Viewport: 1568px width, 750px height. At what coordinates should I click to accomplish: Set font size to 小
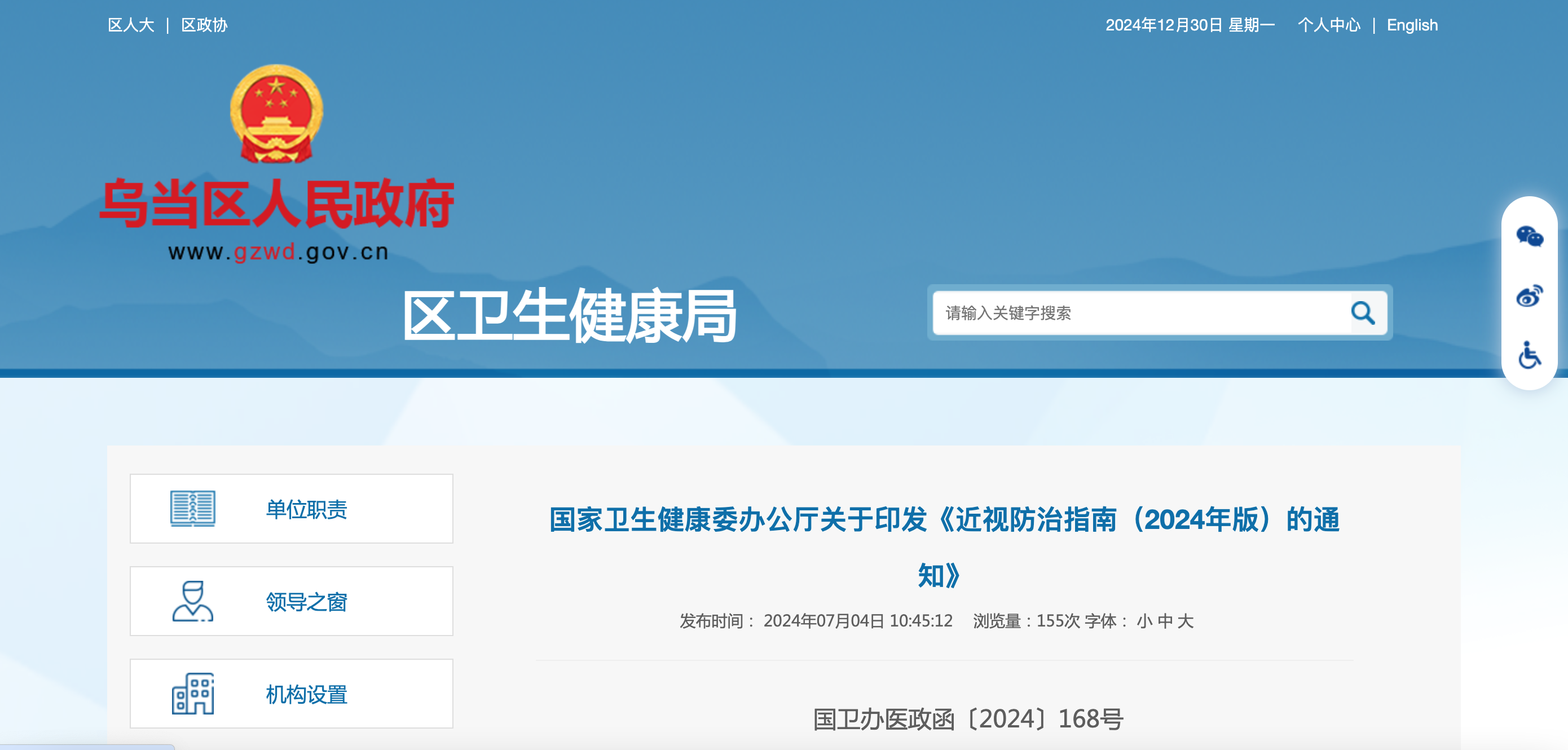(1144, 621)
